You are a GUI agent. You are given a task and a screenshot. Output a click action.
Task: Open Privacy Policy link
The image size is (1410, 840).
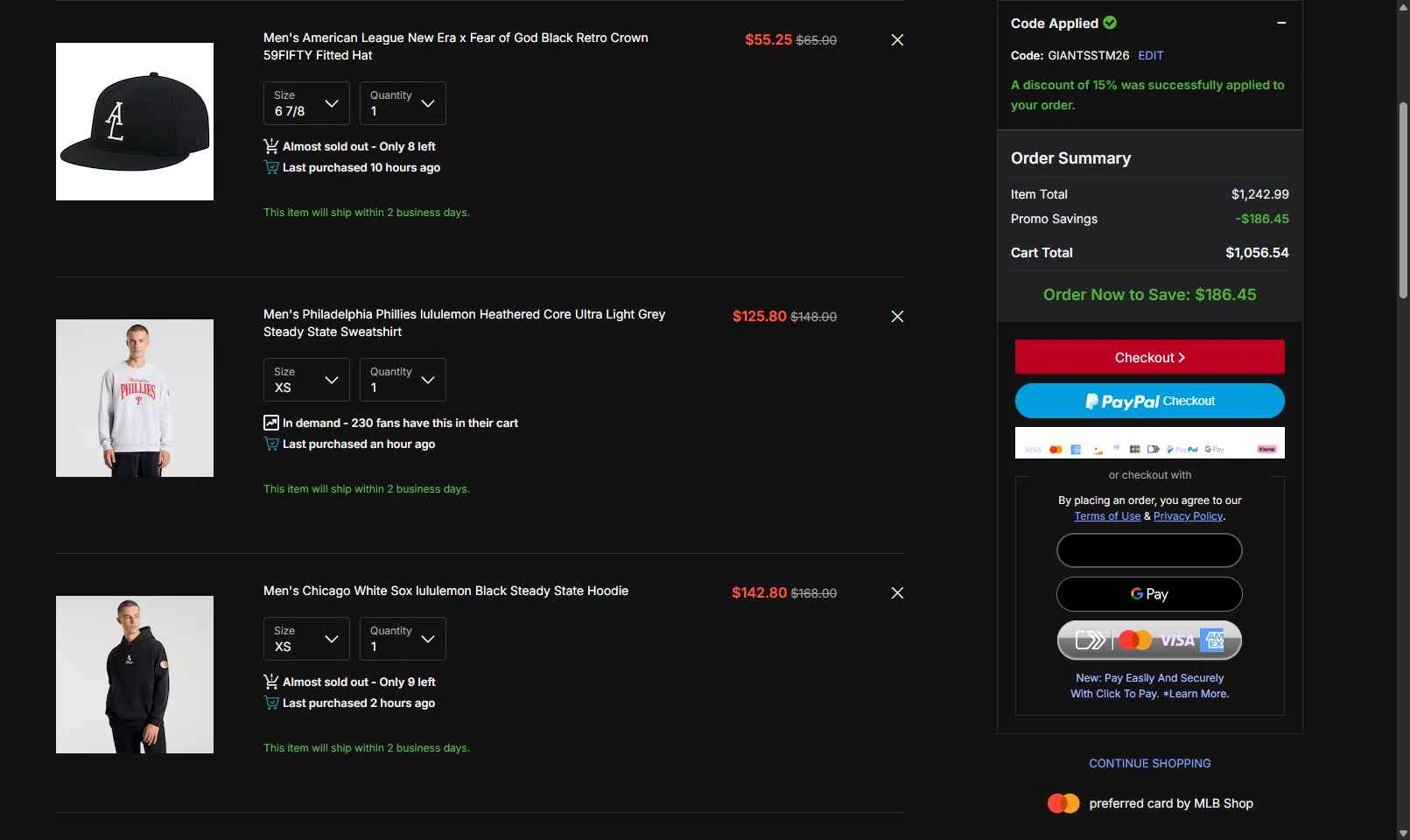click(x=1188, y=516)
